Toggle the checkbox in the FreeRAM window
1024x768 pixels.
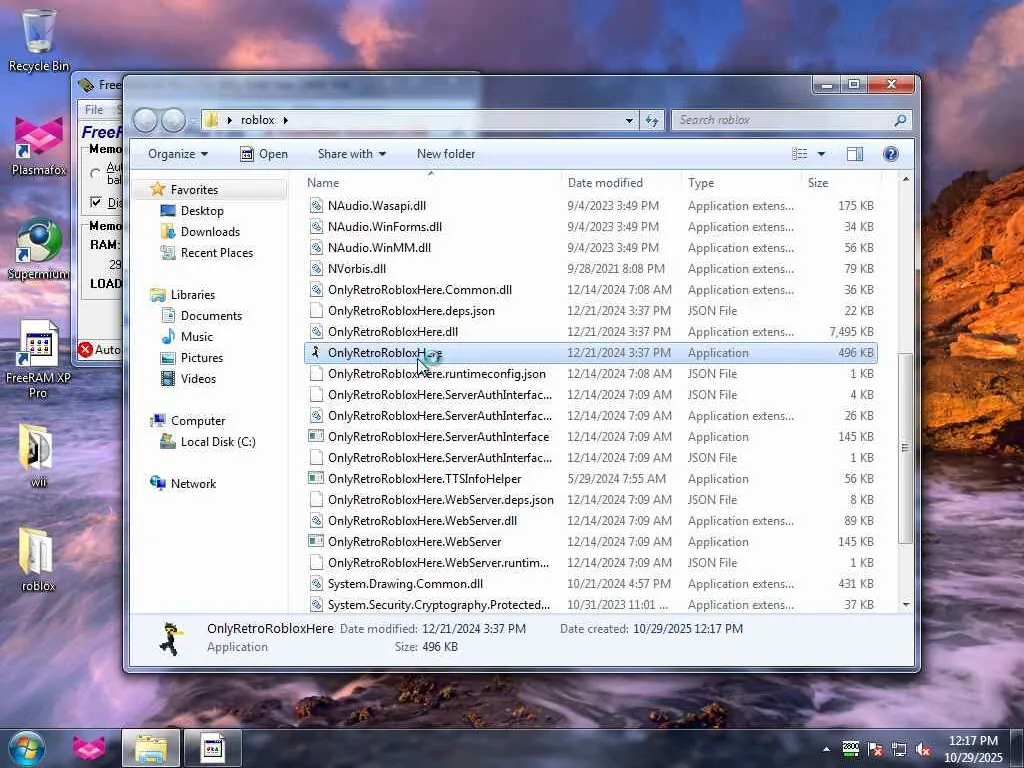(96, 202)
